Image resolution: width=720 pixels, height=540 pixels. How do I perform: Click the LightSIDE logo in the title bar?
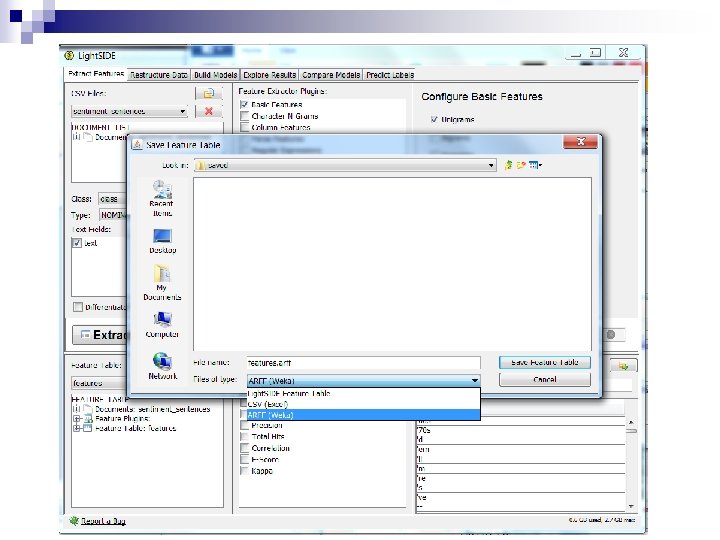click(69, 56)
